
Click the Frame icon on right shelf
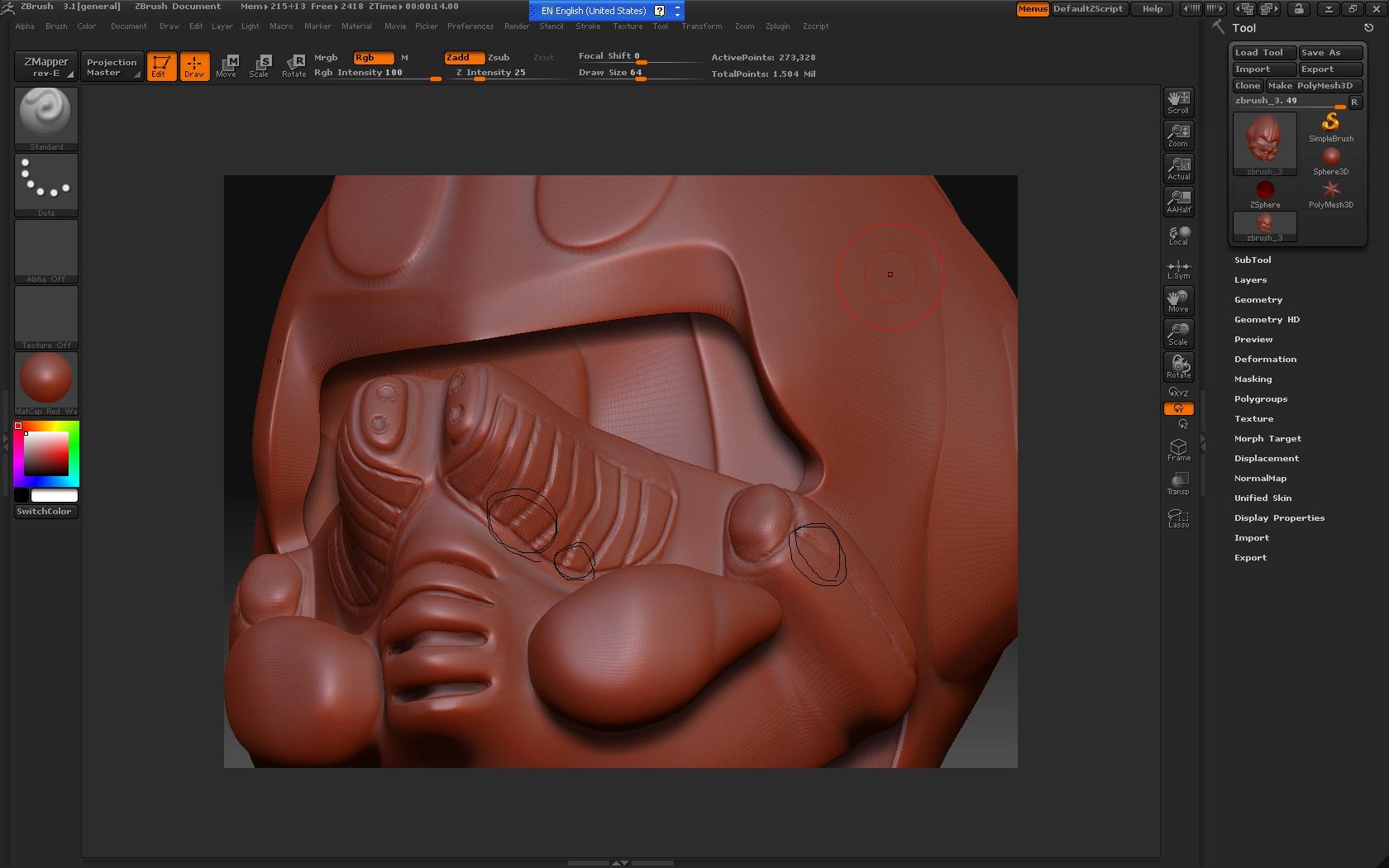click(x=1178, y=449)
